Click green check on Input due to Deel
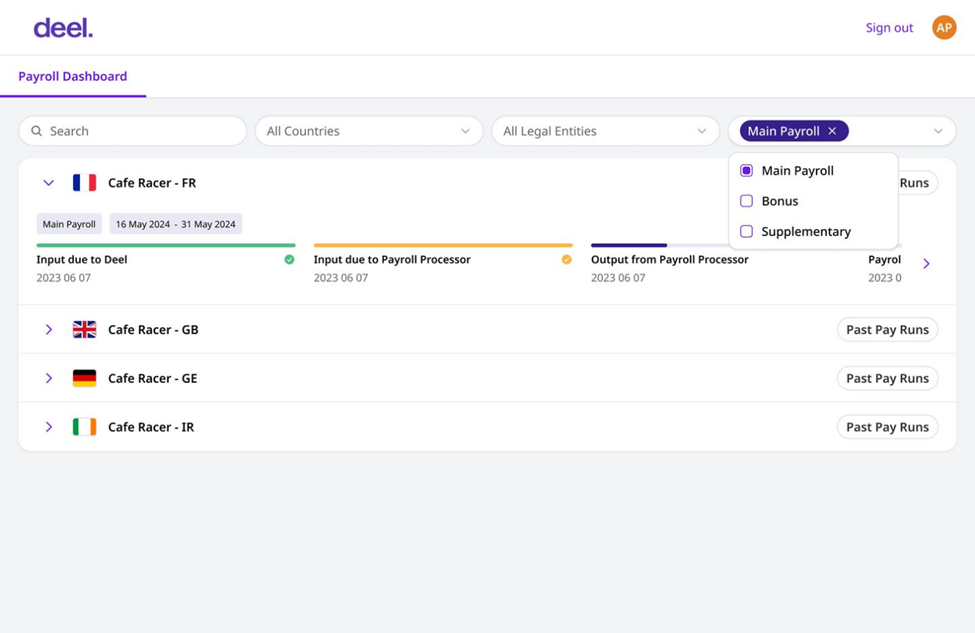This screenshot has width=975, height=633. [x=289, y=259]
